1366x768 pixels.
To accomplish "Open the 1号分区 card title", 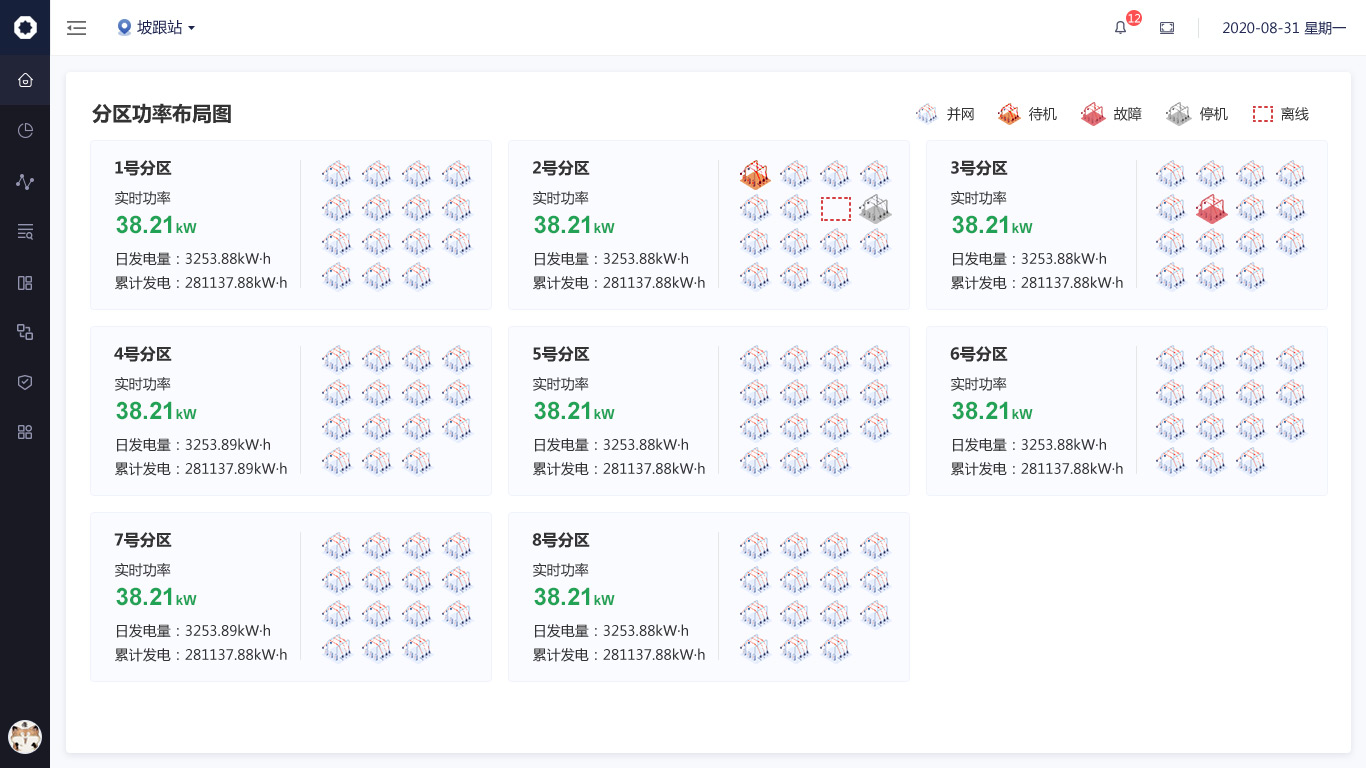I will [143, 168].
